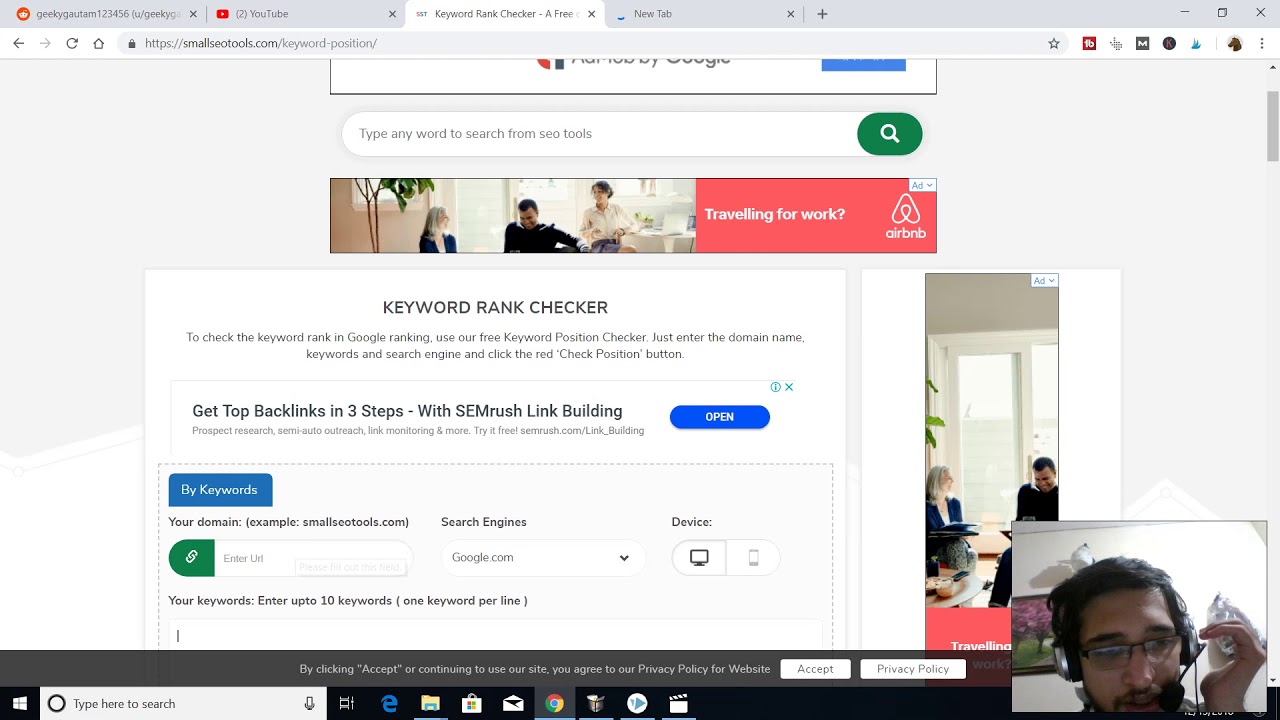Expand the Airbnb banner Ad options
This screenshot has height=720, width=1280.
click(922, 185)
